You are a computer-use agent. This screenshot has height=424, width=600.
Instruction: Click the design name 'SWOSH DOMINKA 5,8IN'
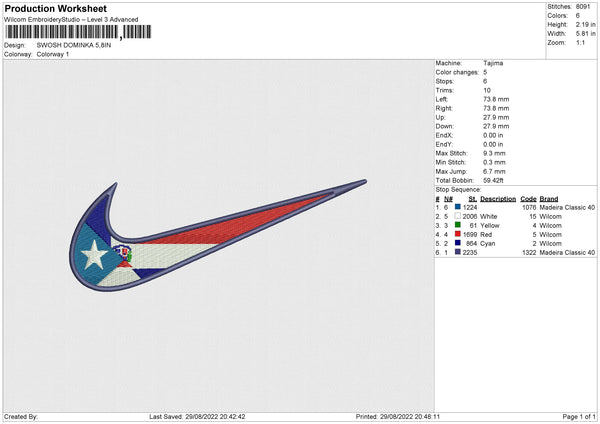coord(74,45)
